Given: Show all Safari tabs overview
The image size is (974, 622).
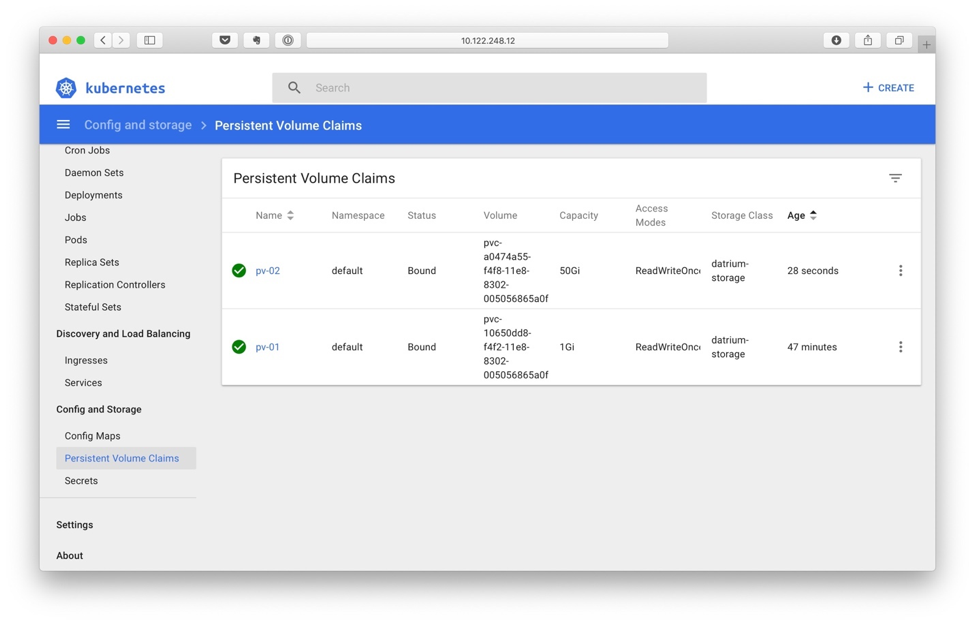Looking at the screenshot, I should pos(899,40).
